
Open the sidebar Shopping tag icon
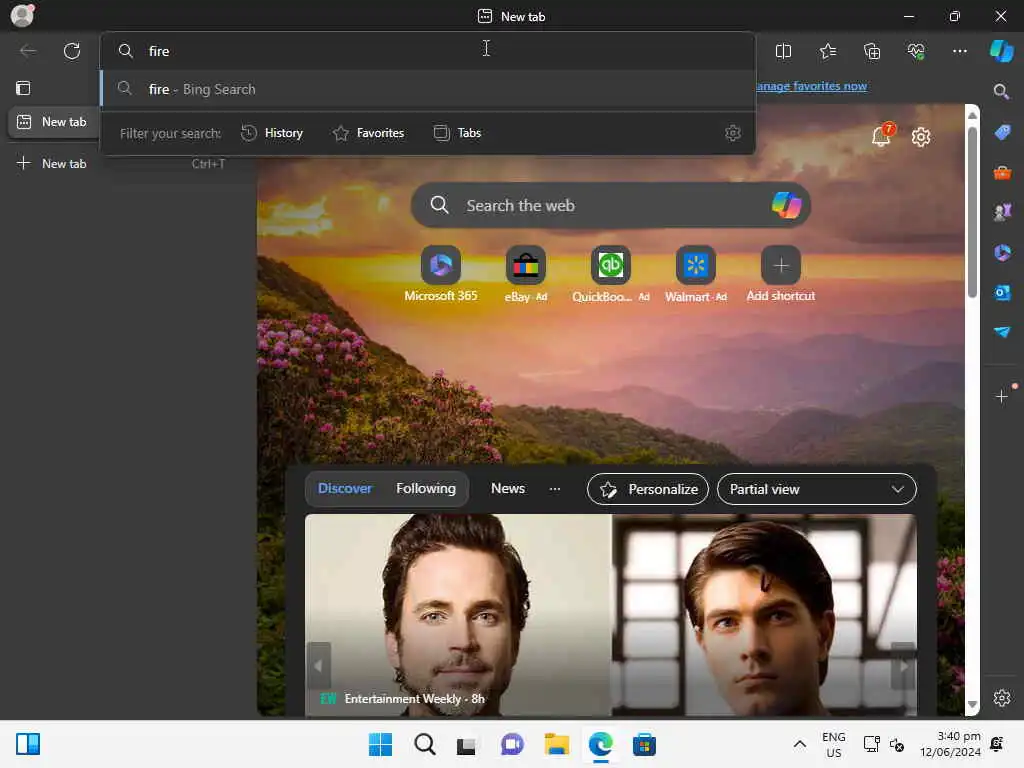point(1002,133)
